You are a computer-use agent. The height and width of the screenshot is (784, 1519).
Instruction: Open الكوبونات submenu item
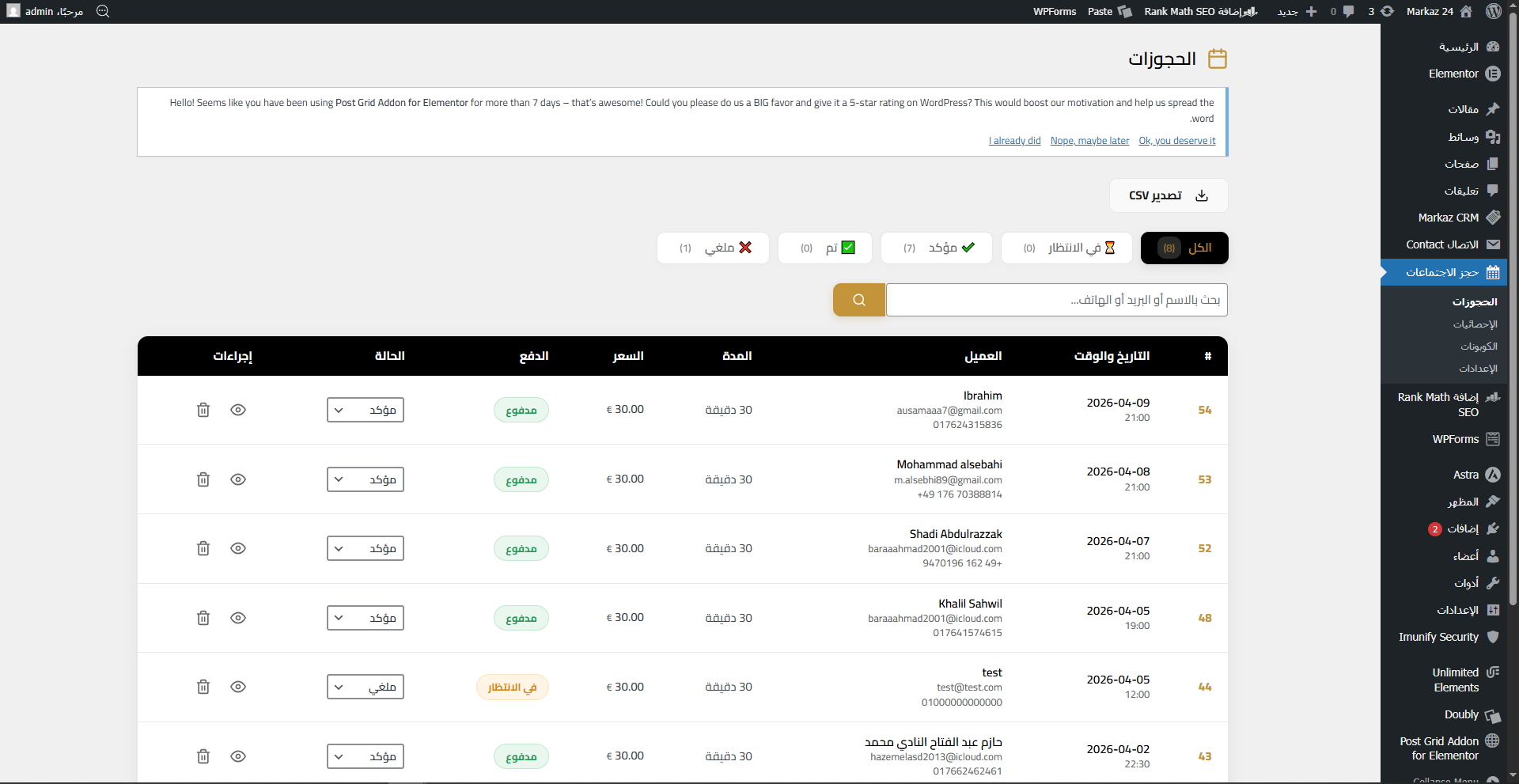pyautogui.click(x=1479, y=347)
